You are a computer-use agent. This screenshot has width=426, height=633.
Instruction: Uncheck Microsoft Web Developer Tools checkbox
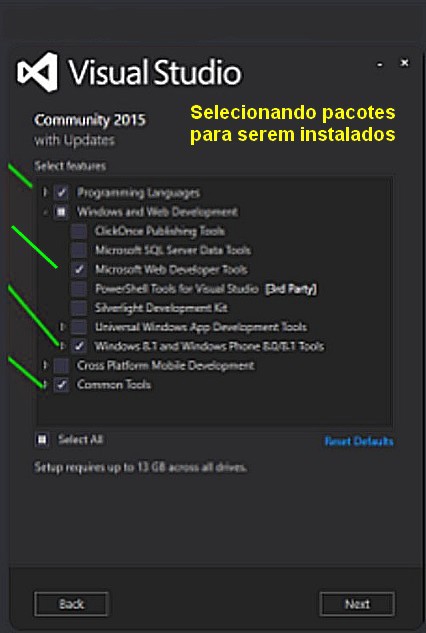(x=79, y=269)
